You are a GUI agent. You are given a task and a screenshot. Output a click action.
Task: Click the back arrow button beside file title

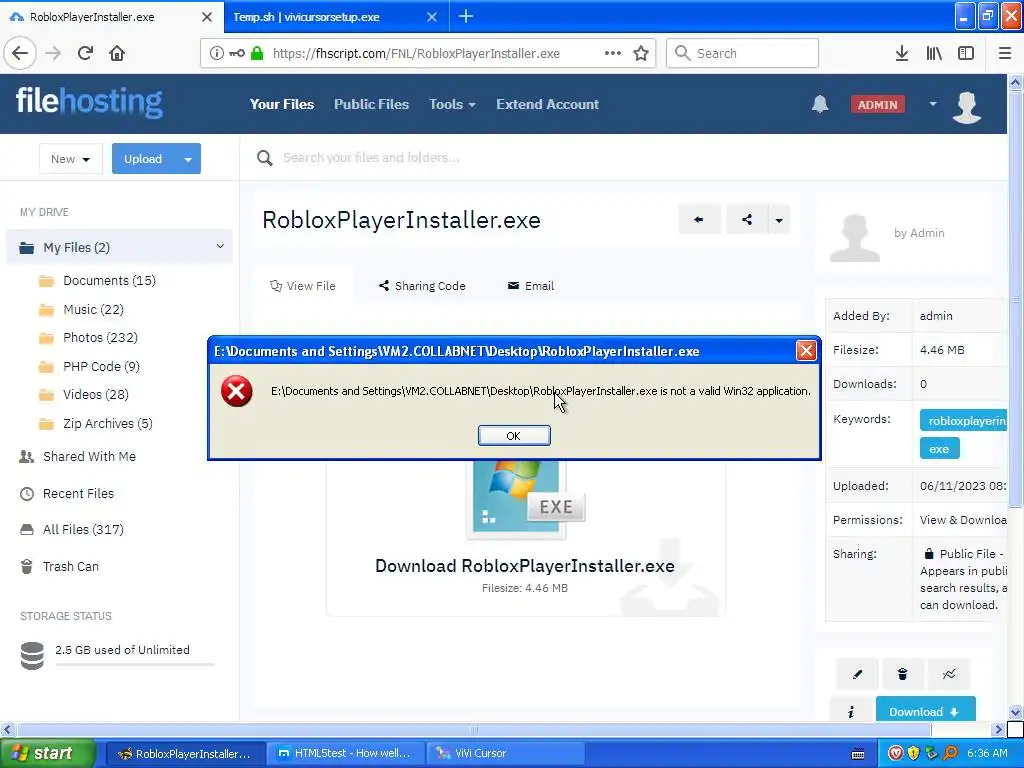(699, 219)
